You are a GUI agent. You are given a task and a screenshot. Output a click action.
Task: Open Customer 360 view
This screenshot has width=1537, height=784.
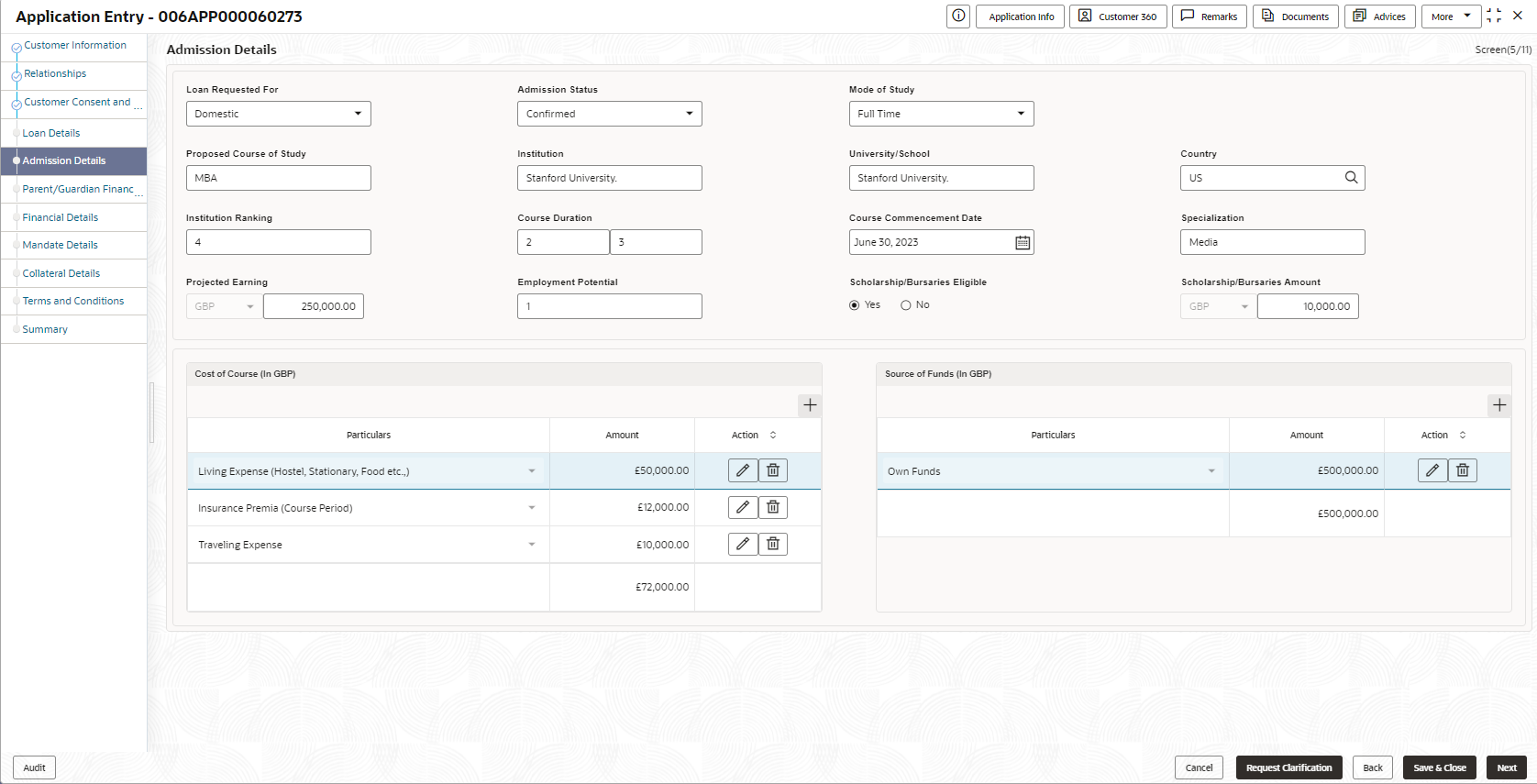[x=1118, y=17]
